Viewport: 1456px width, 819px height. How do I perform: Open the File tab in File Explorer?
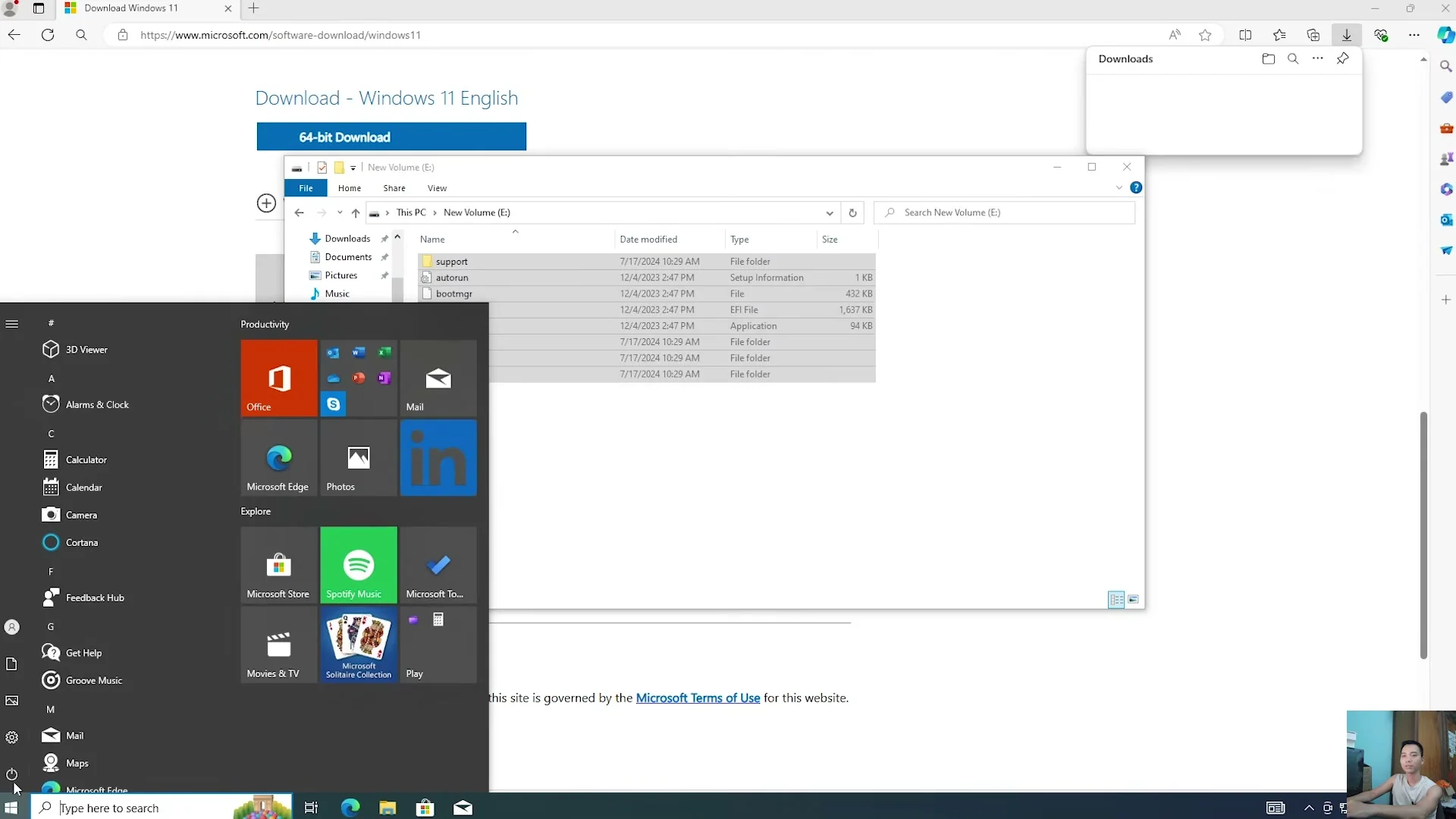(306, 188)
